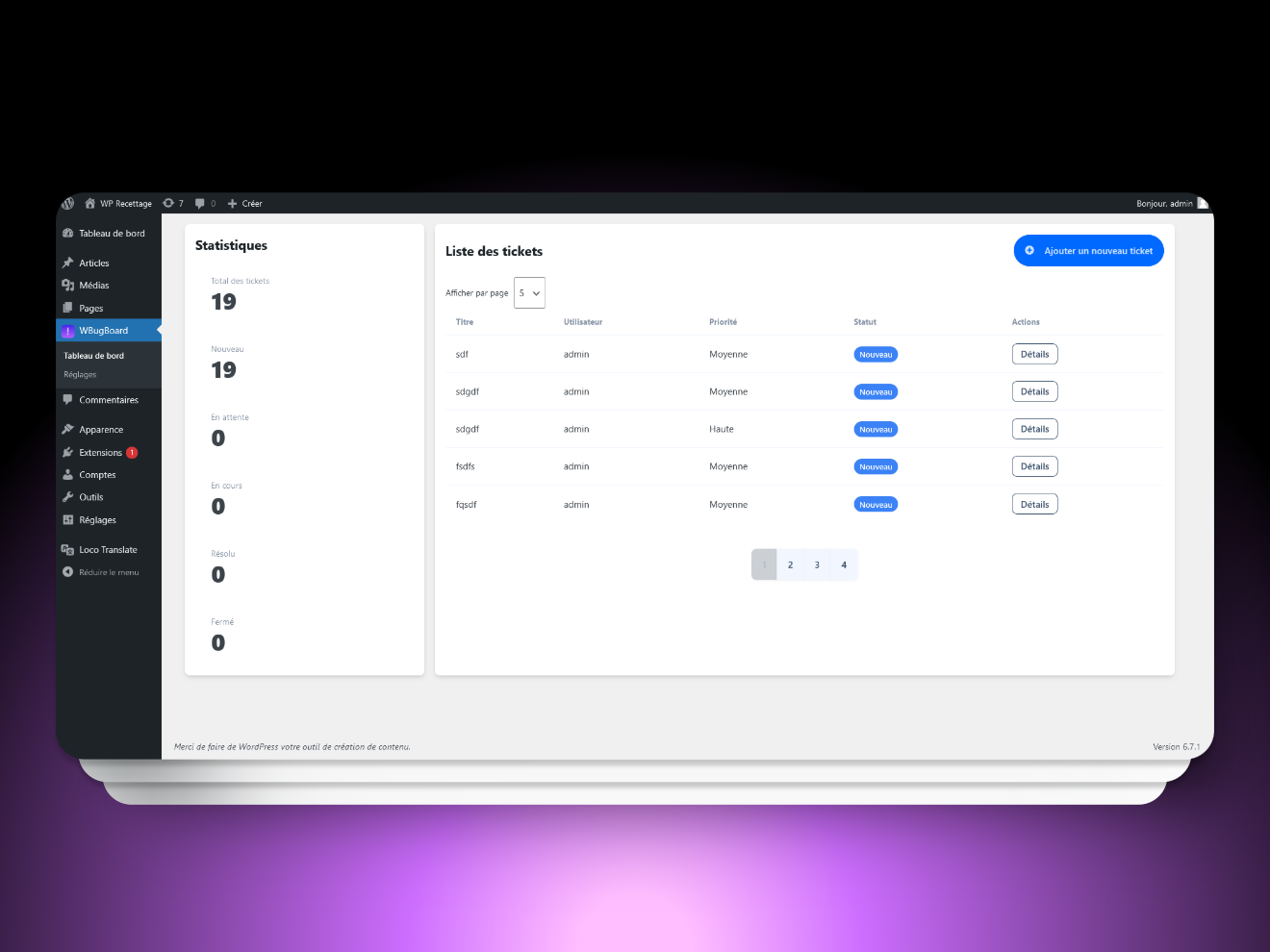
Task: Click the Médias icon in sidebar
Action: point(67,286)
